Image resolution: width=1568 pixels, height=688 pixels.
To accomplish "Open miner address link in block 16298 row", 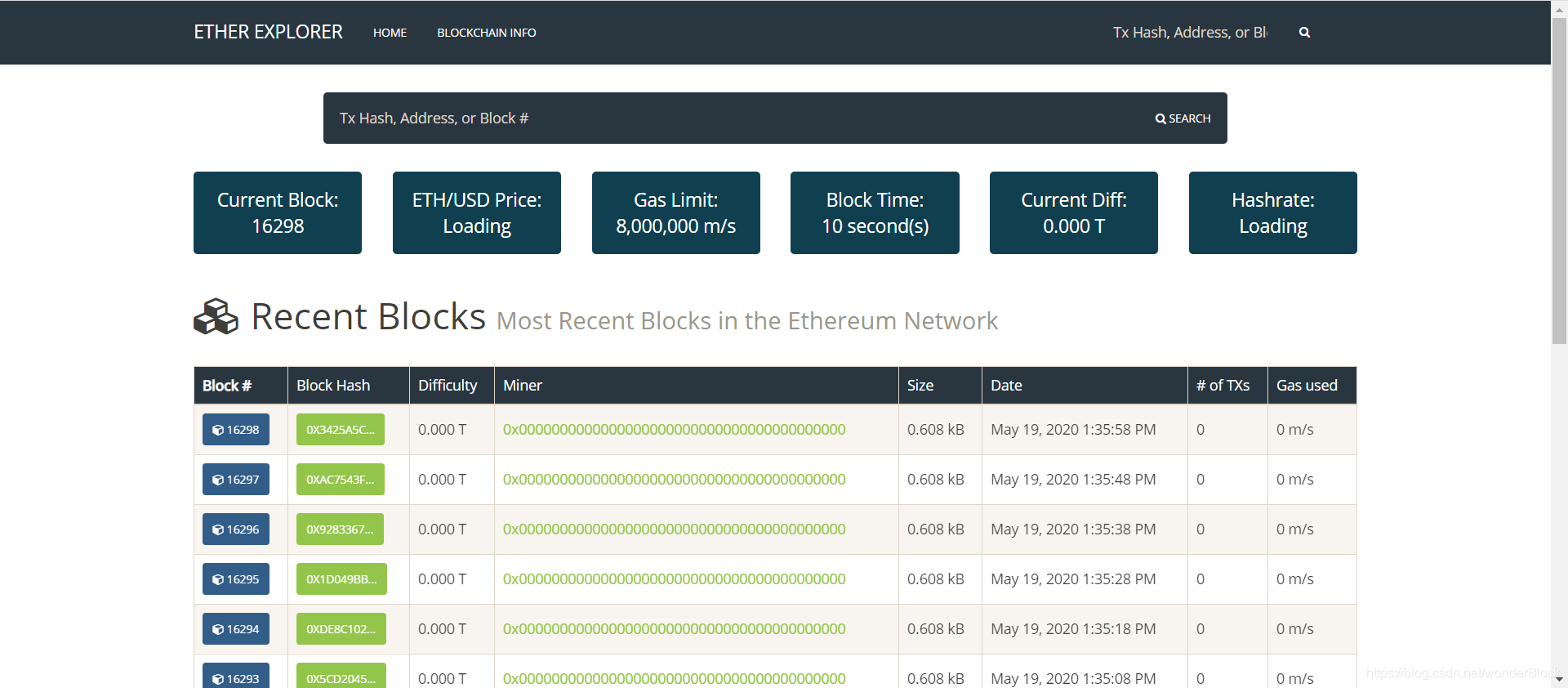I will 675,430.
